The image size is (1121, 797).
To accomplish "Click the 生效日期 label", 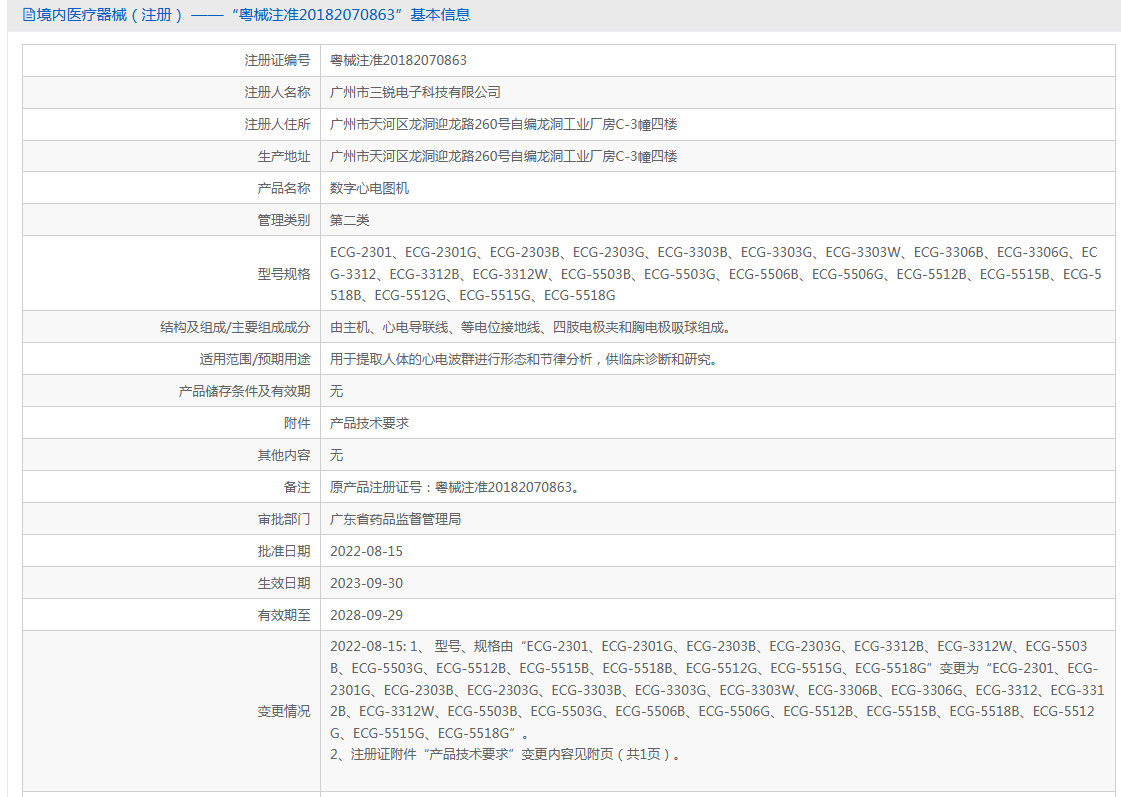I will pos(284,583).
